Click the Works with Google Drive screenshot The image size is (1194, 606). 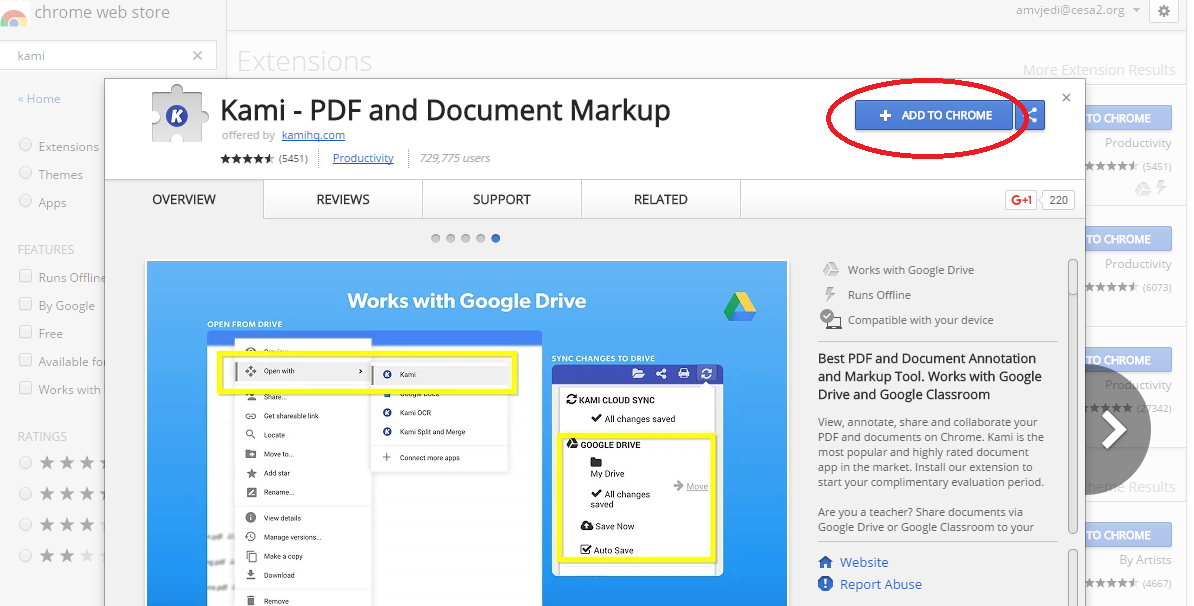467,432
